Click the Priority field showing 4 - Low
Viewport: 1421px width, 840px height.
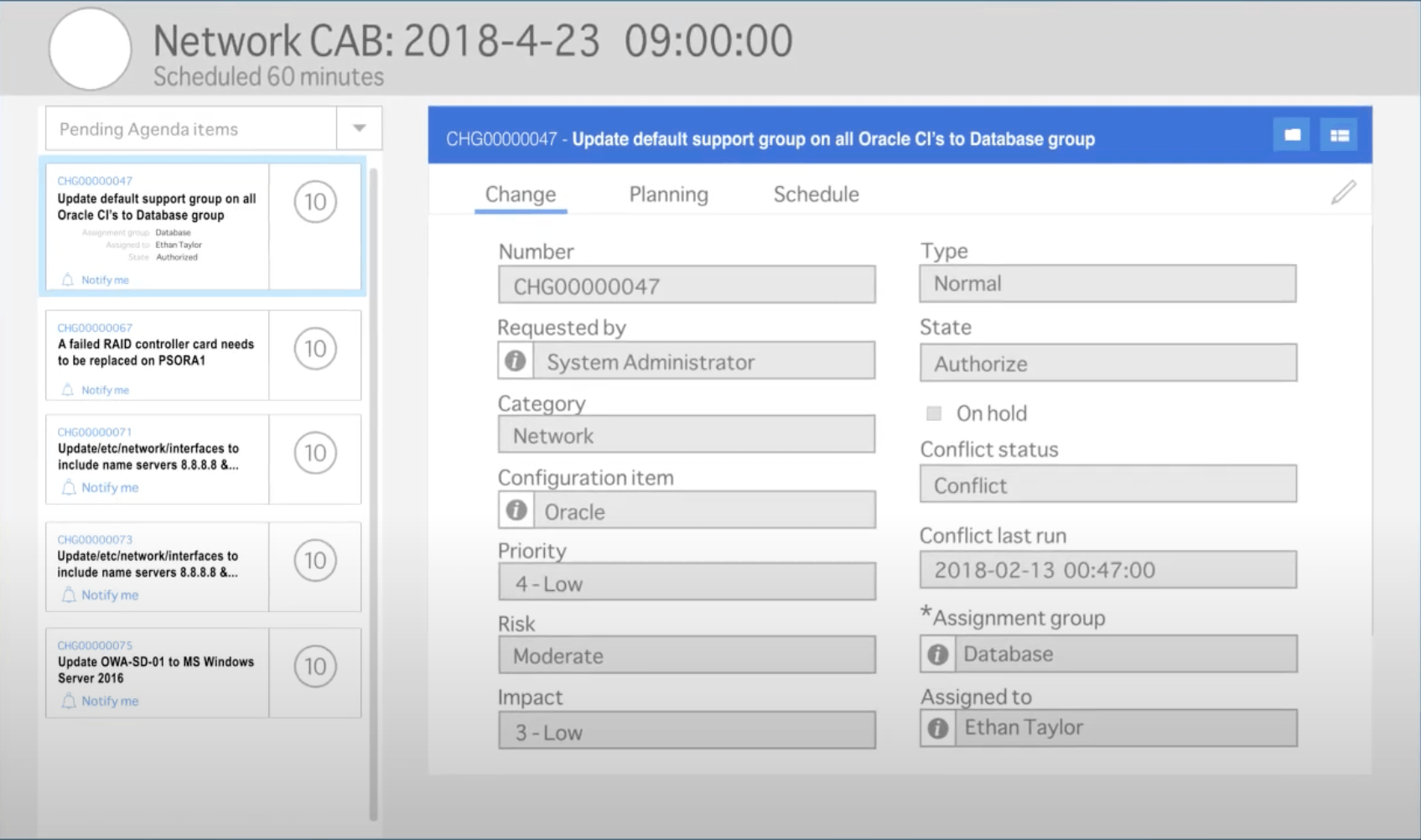pos(686,583)
